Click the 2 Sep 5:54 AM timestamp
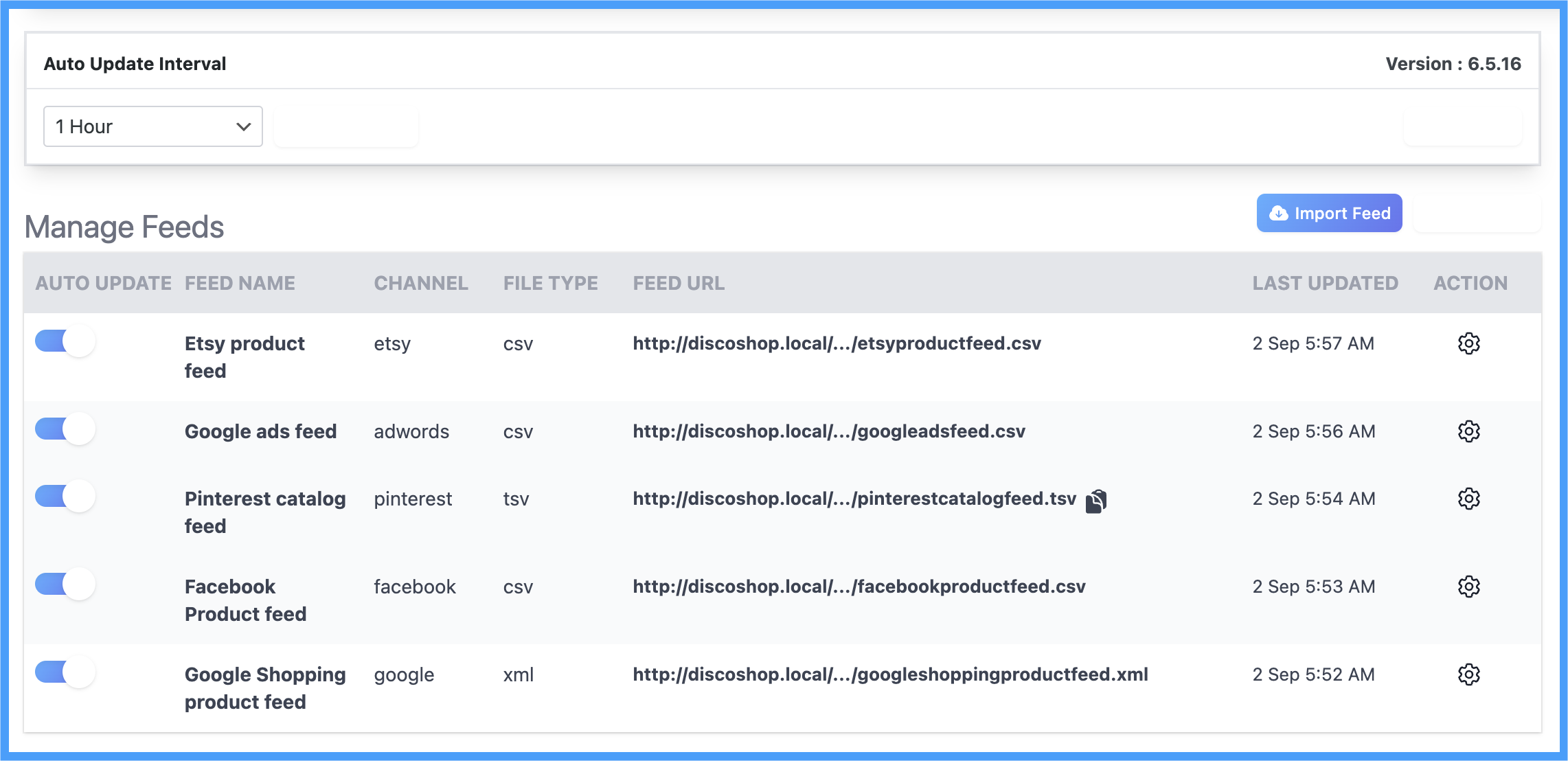Viewport: 1568px width, 761px height. pos(1314,499)
